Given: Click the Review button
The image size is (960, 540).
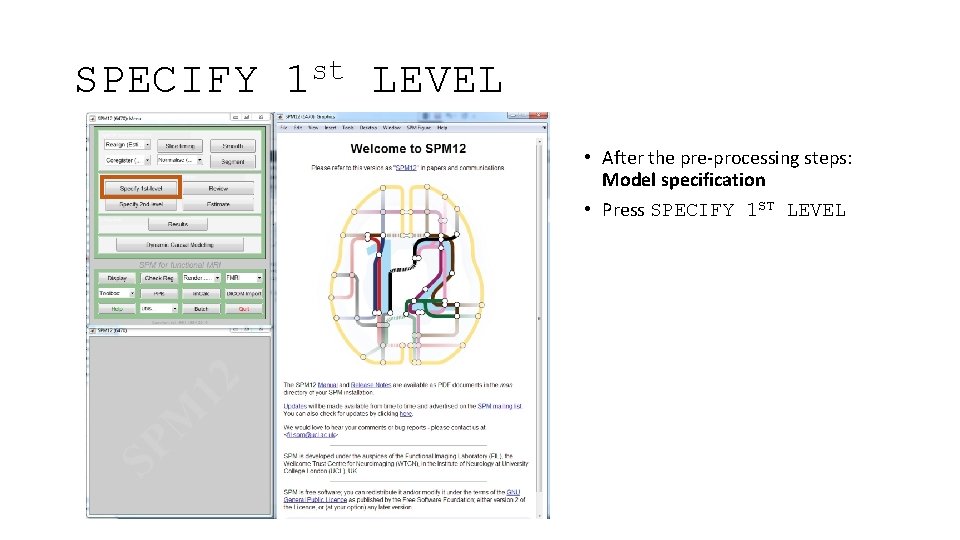Looking at the screenshot, I should coord(218,189).
